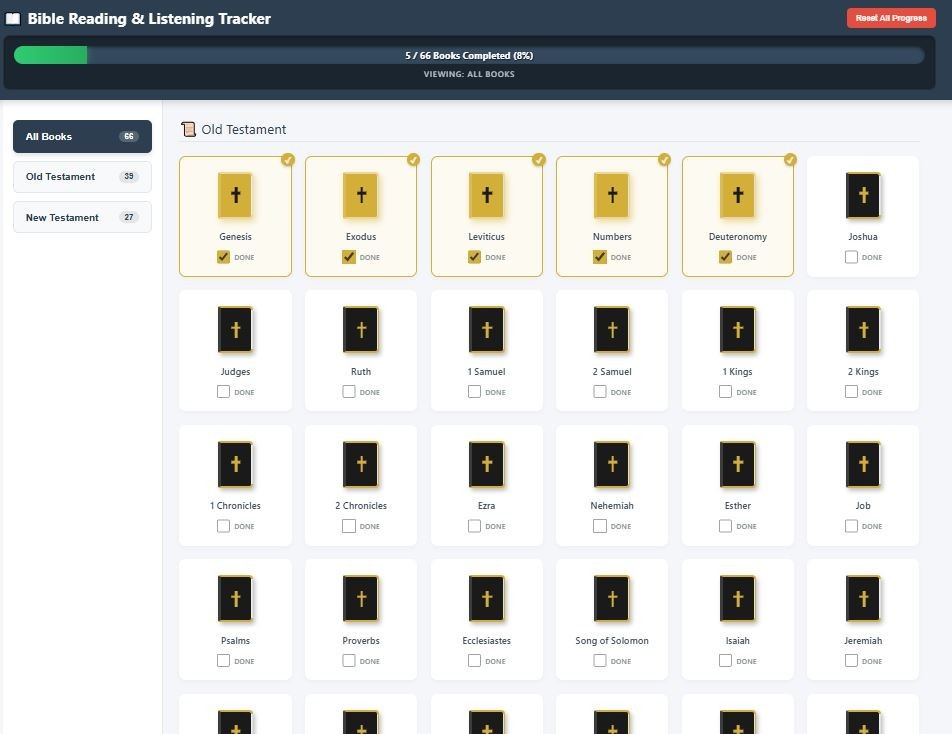Click the Reset All Progress button
952x734 pixels.
coord(891,18)
